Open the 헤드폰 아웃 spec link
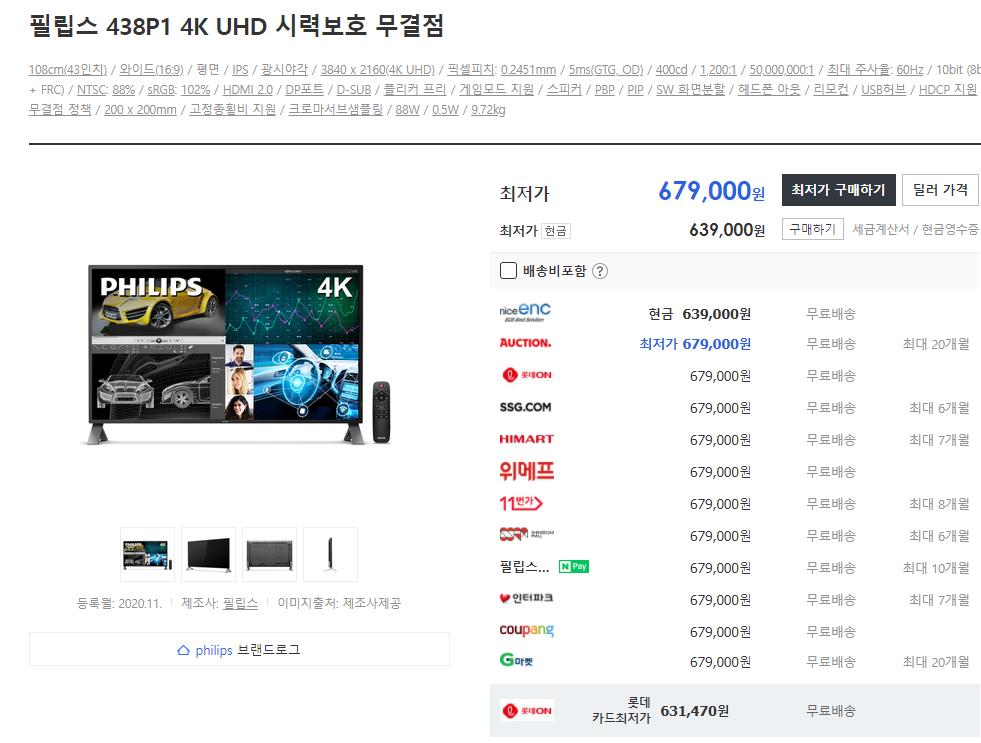 [x=769, y=89]
